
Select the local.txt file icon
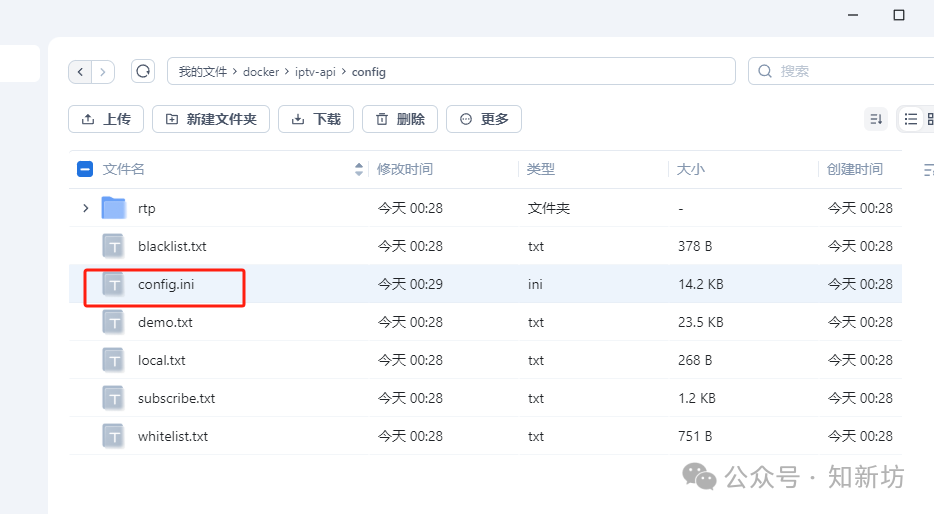(113, 360)
